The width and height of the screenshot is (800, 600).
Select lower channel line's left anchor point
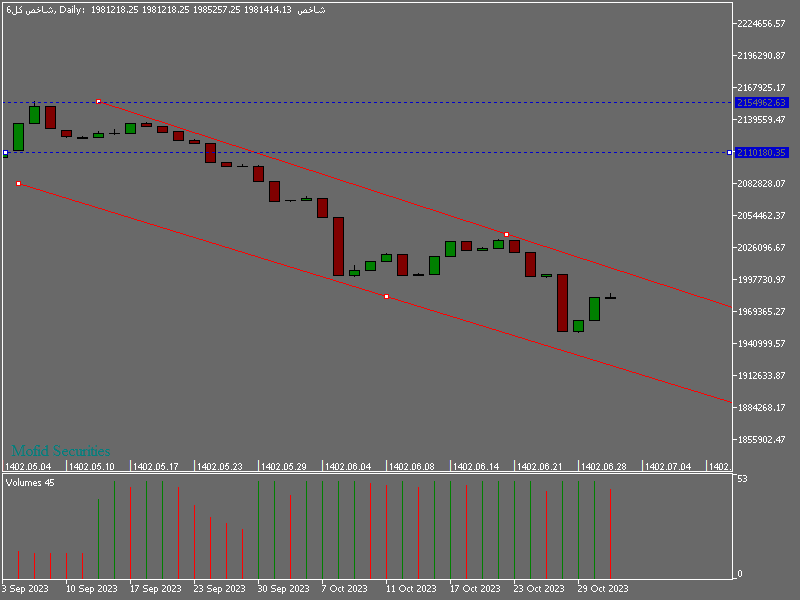pyautogui.click(x=19, y=183)
